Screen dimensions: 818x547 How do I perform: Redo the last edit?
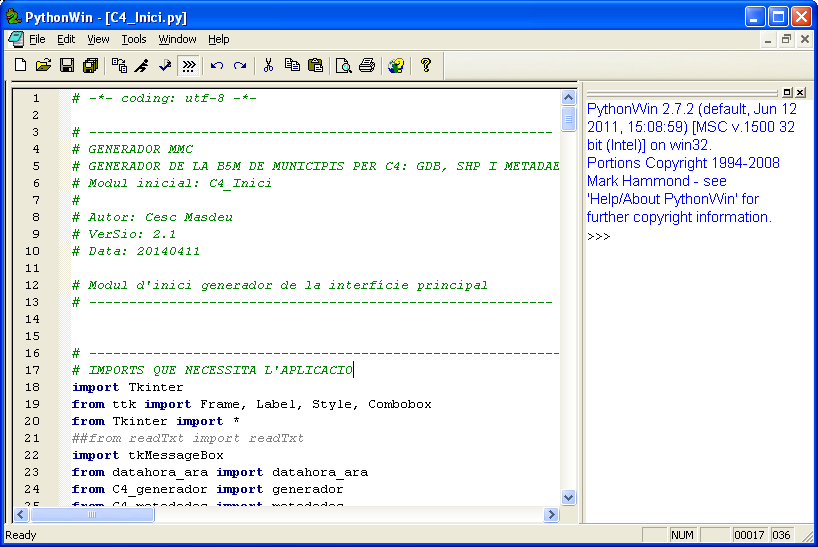(240, 65)
